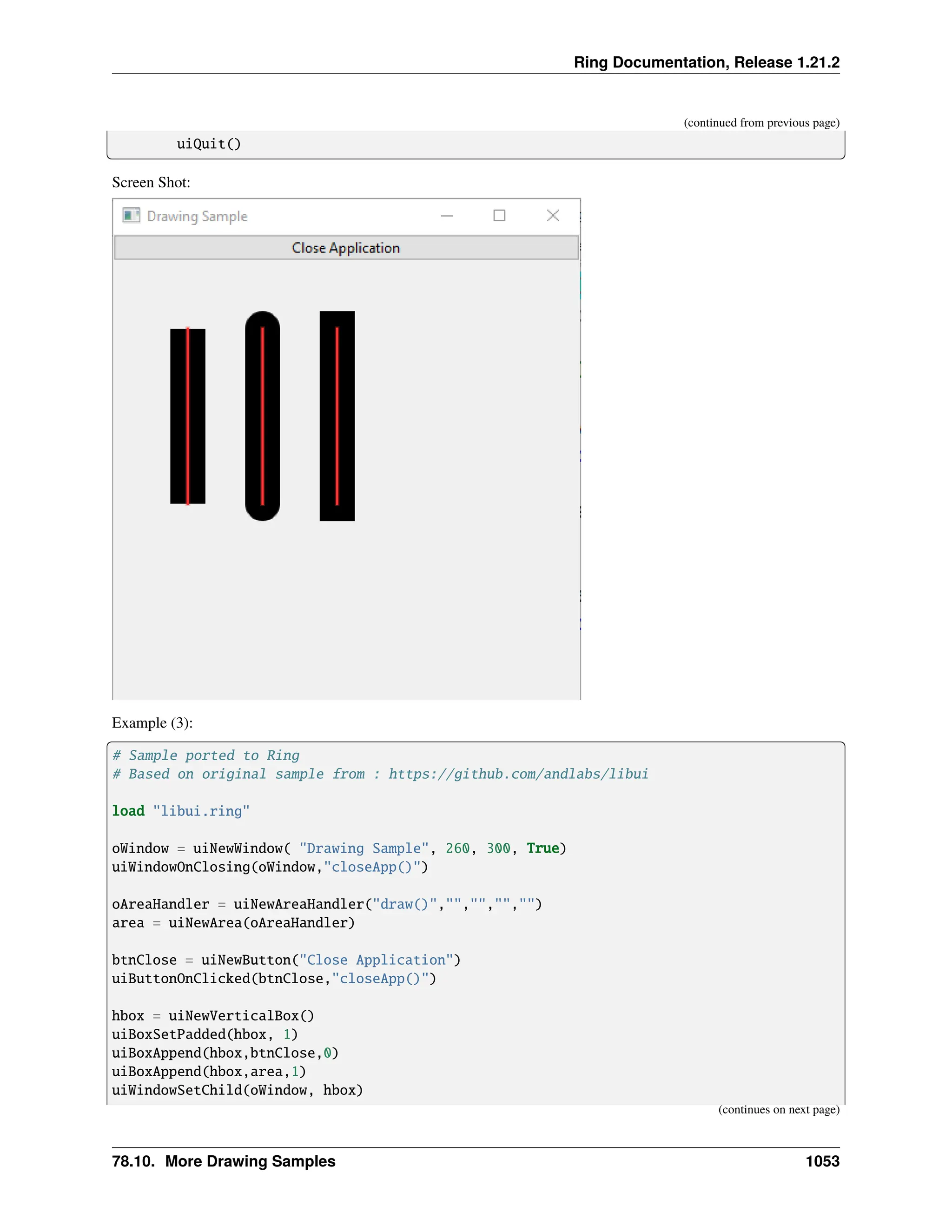Click the rounded black capsule shape
This screenshot has height=1232, width=952.
(x=253, y=416)
